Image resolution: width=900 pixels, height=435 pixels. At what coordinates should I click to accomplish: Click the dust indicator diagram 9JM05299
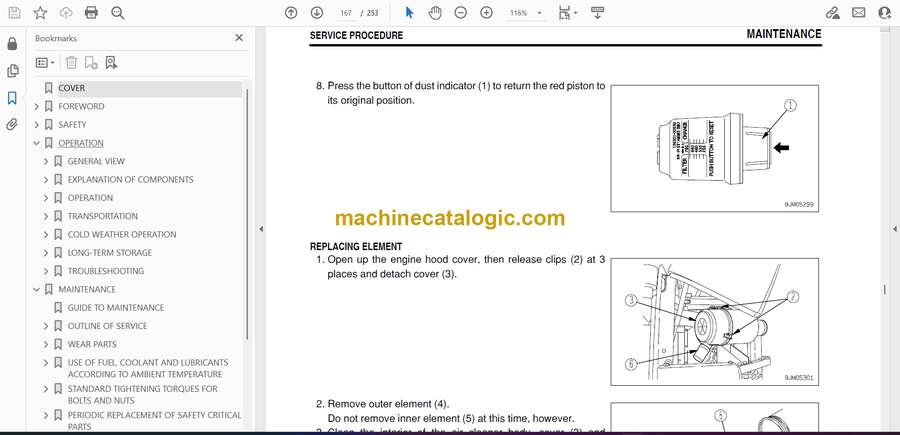tap(715, 148)
